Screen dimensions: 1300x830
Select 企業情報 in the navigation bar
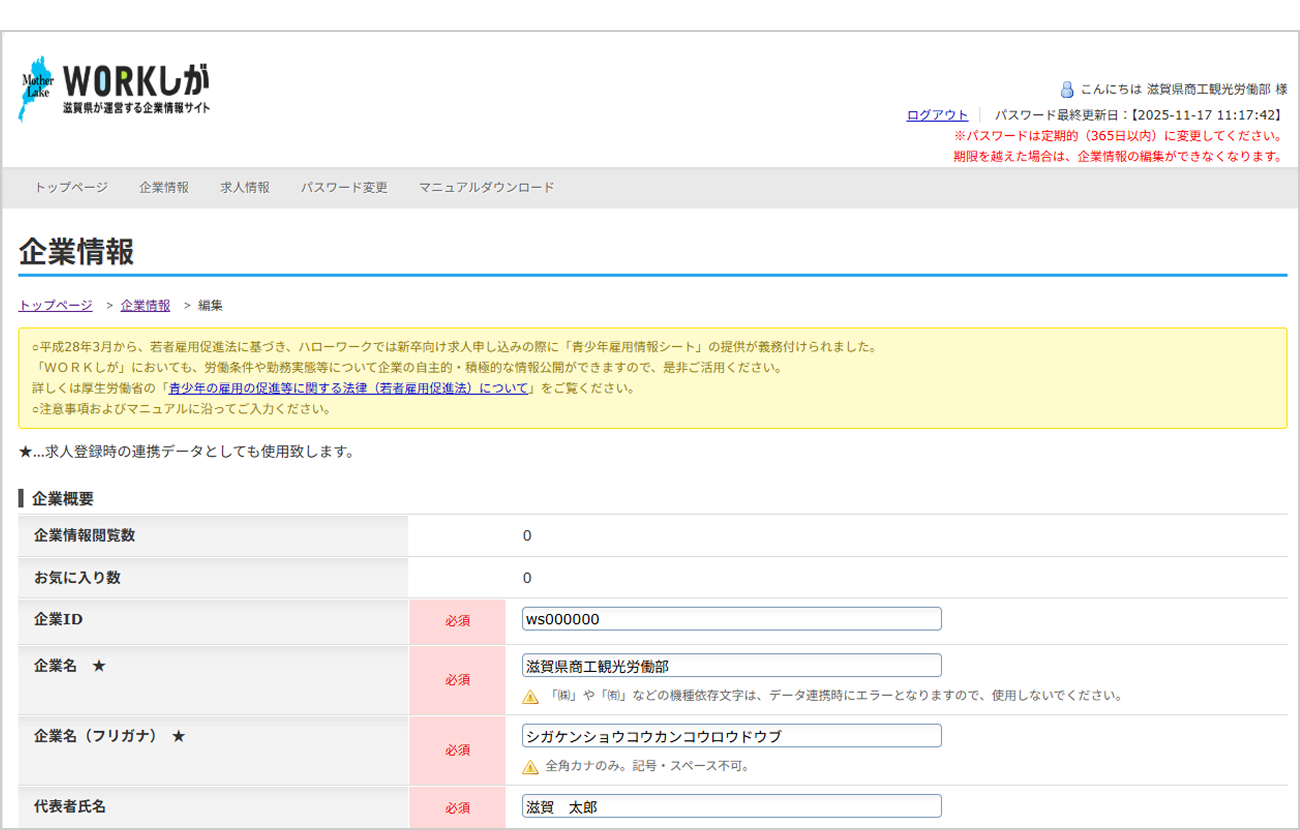coord(164,187)
